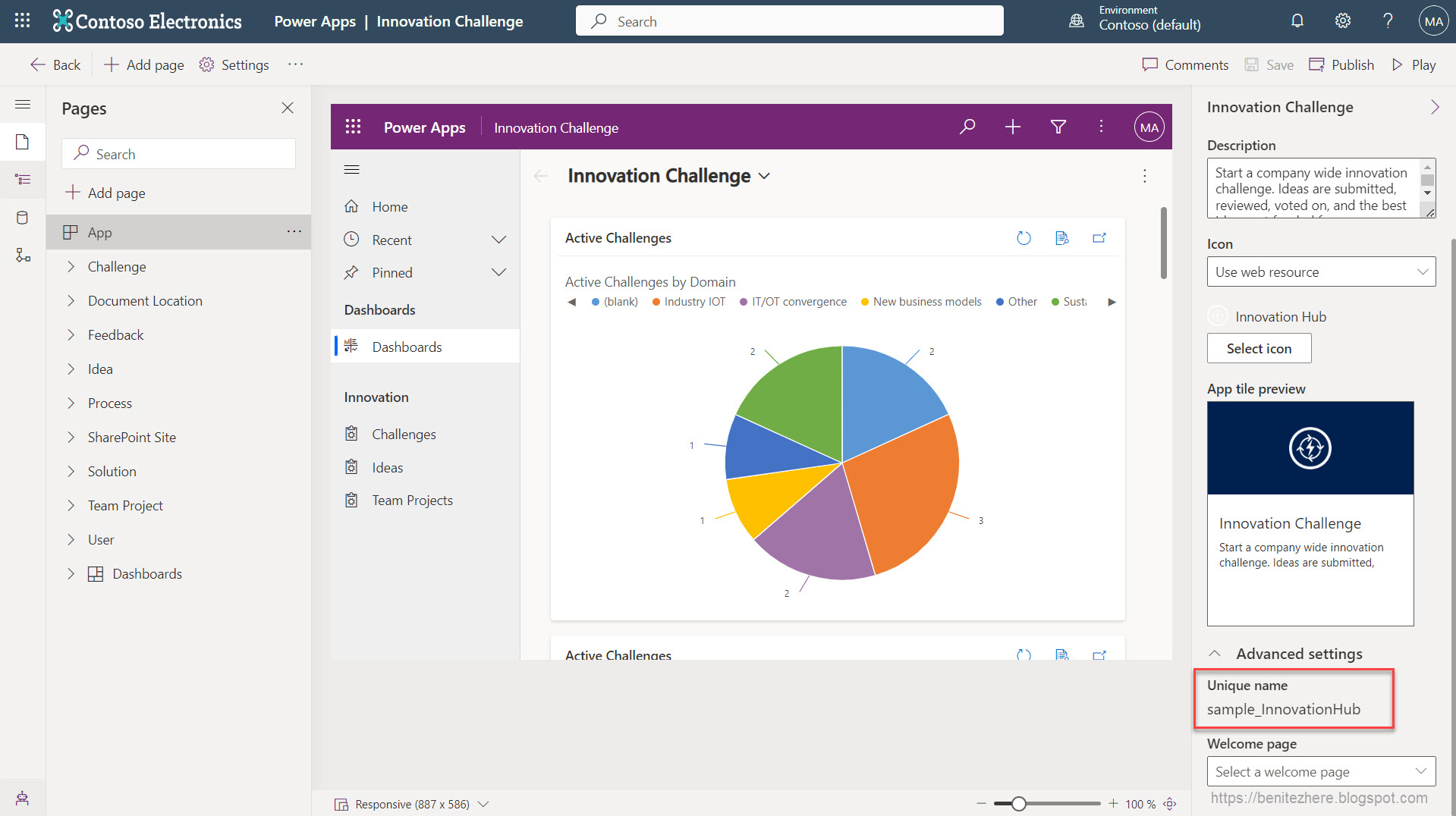Open Settings in command bar
Image resolution: width=1456 pixels, height=816 pixels.
[x=234, y=64]
